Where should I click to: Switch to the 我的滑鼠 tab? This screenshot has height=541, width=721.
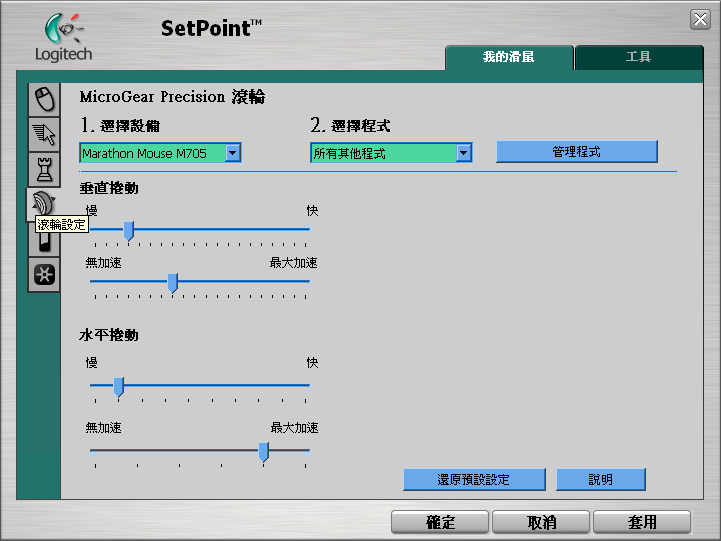coord(509,57)
